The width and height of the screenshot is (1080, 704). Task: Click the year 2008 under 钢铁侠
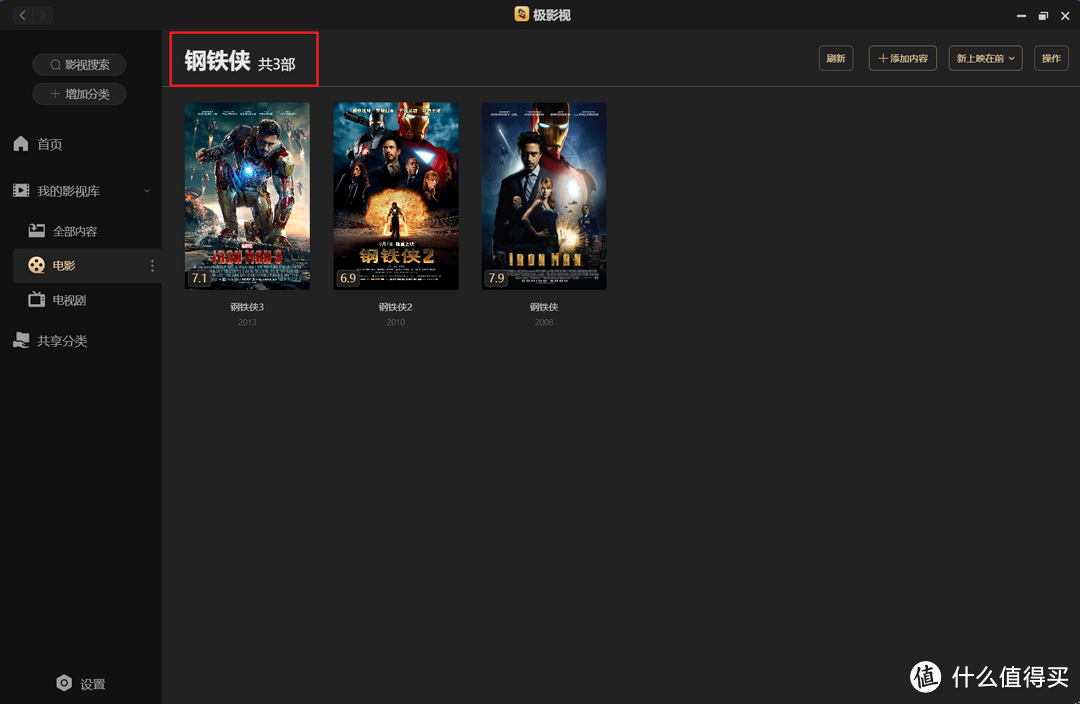coord(544,322)
